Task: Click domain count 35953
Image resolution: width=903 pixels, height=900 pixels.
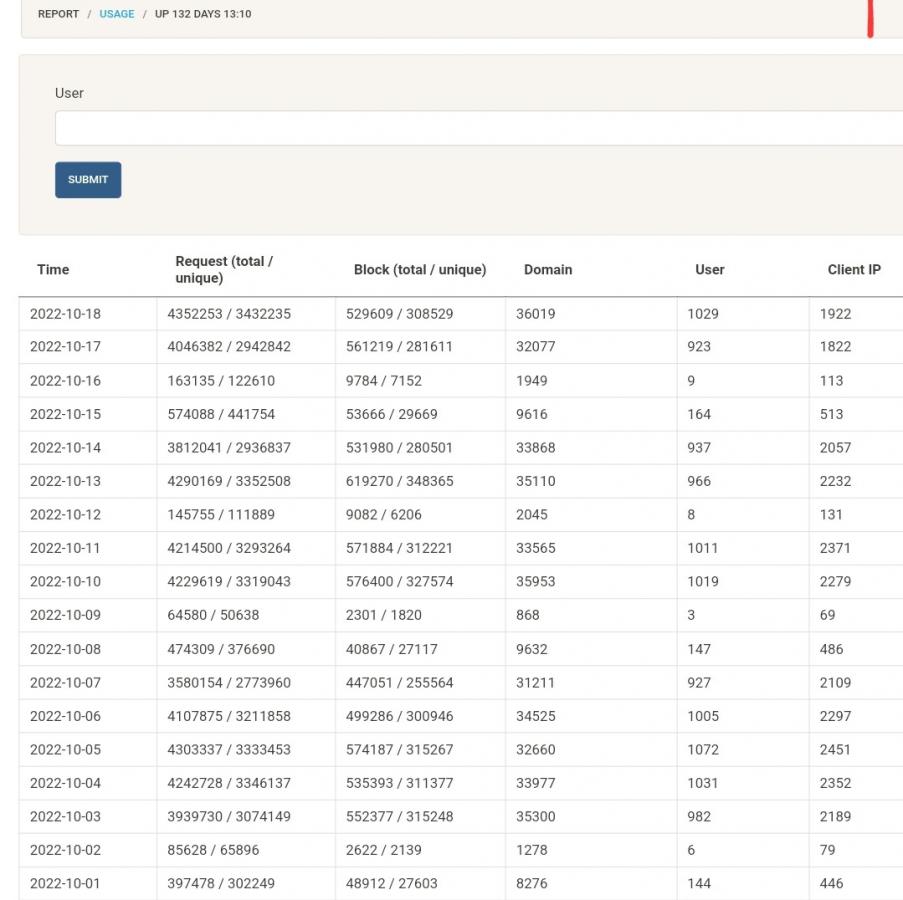Action: point(535,582)
